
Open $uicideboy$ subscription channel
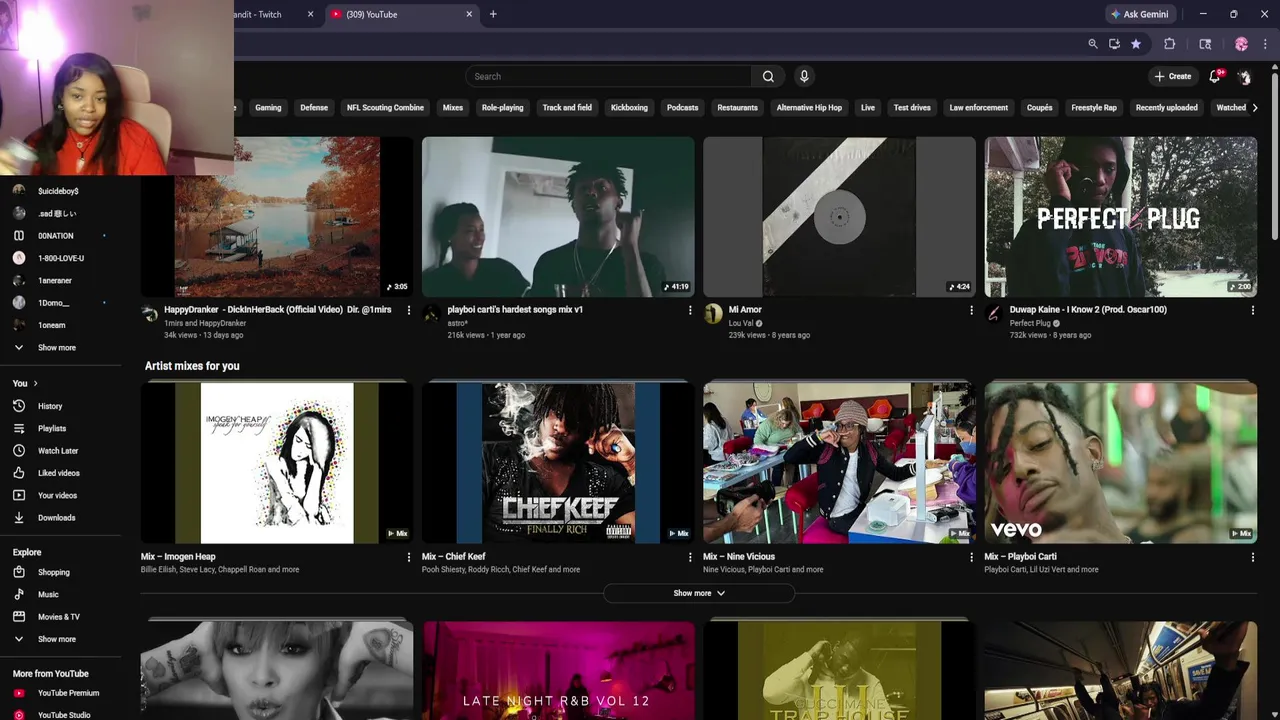coord(60,191)
